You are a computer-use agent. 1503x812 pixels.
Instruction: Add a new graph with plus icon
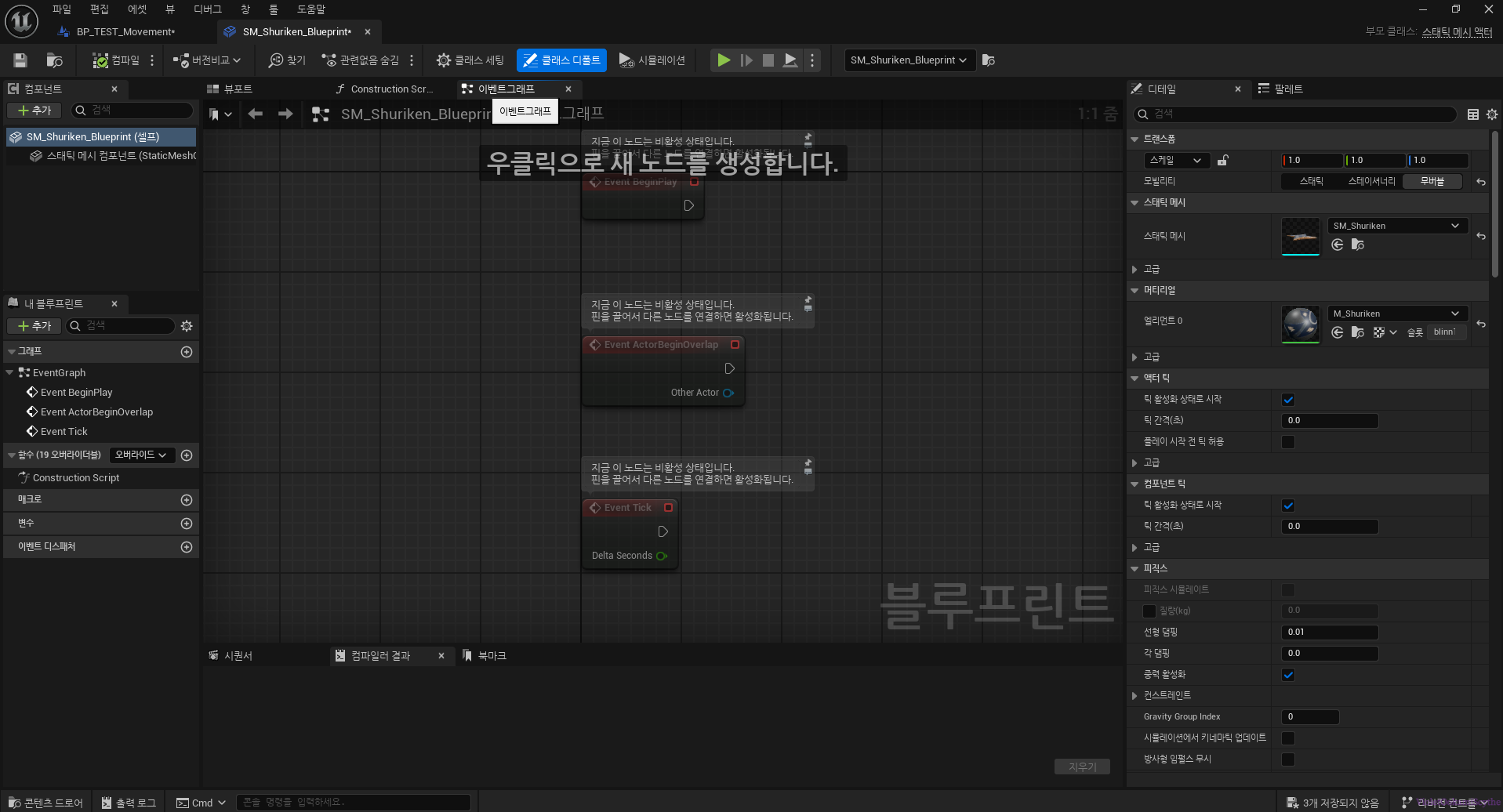tap(187, 352)
